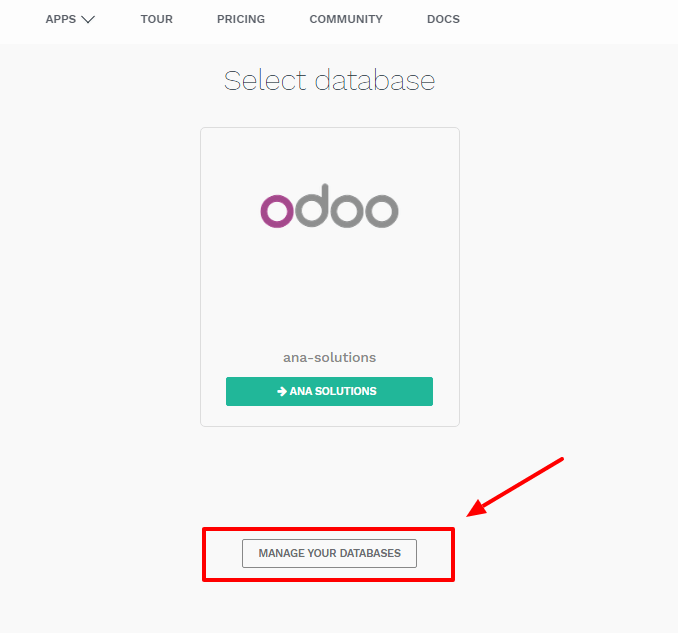
Task: Click the MANAGE YOUR DATABASES button
Action: [329, 553]
